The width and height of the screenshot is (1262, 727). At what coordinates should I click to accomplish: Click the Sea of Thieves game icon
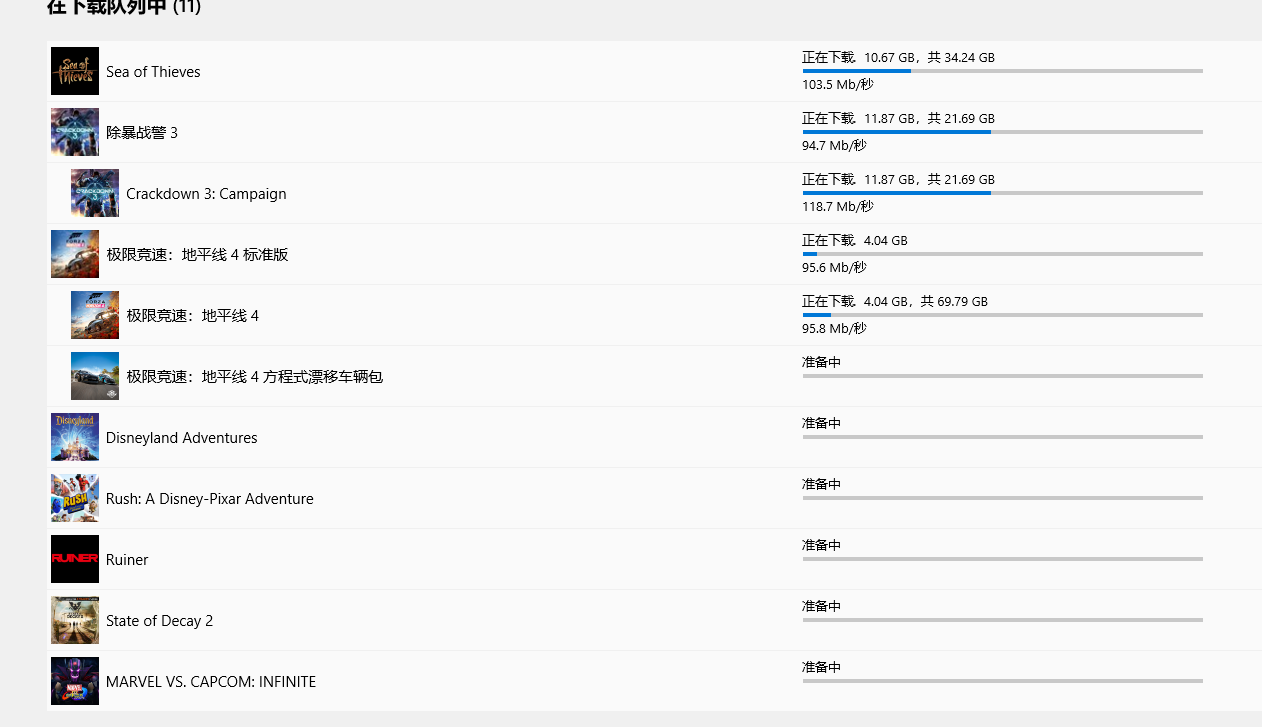pyautogui.click(x=74, y=71)
